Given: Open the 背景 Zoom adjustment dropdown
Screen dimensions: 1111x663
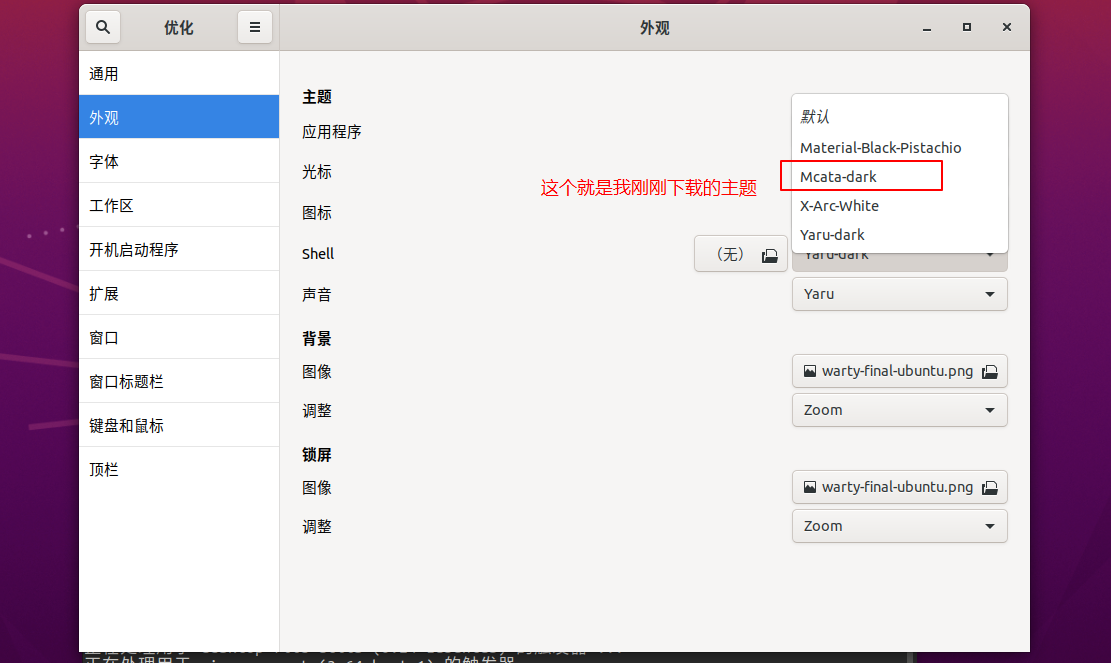Looking at the screenshot, I should pos(899,410).
